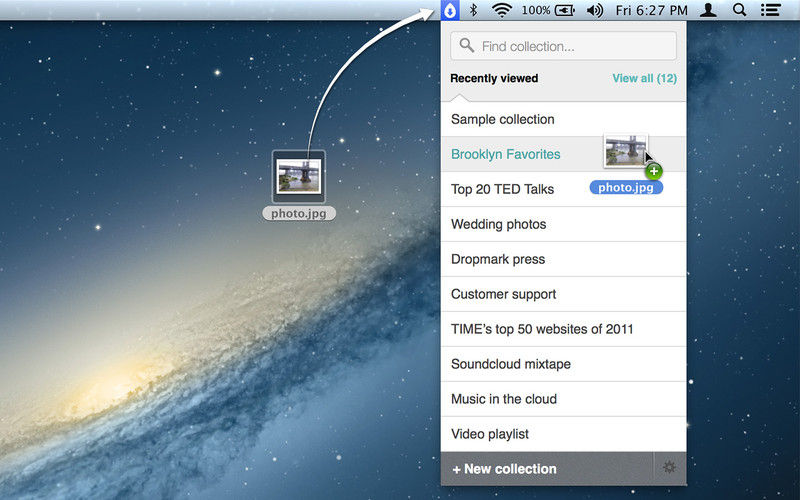Click the Dropmark droplet menu bar icon
The width and height of the screenshot is (800, 500).
point(449,10)
